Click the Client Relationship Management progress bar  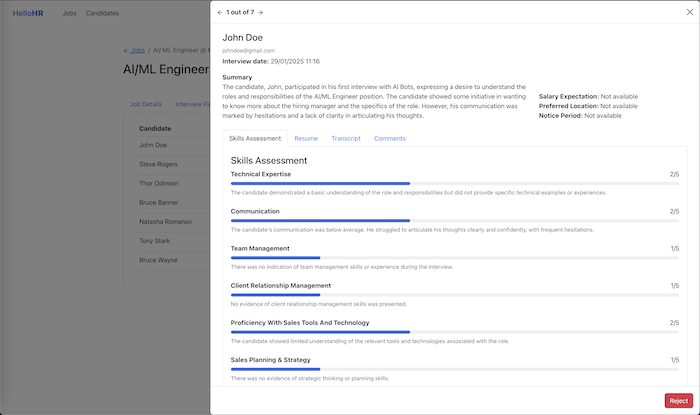[454, 295]
